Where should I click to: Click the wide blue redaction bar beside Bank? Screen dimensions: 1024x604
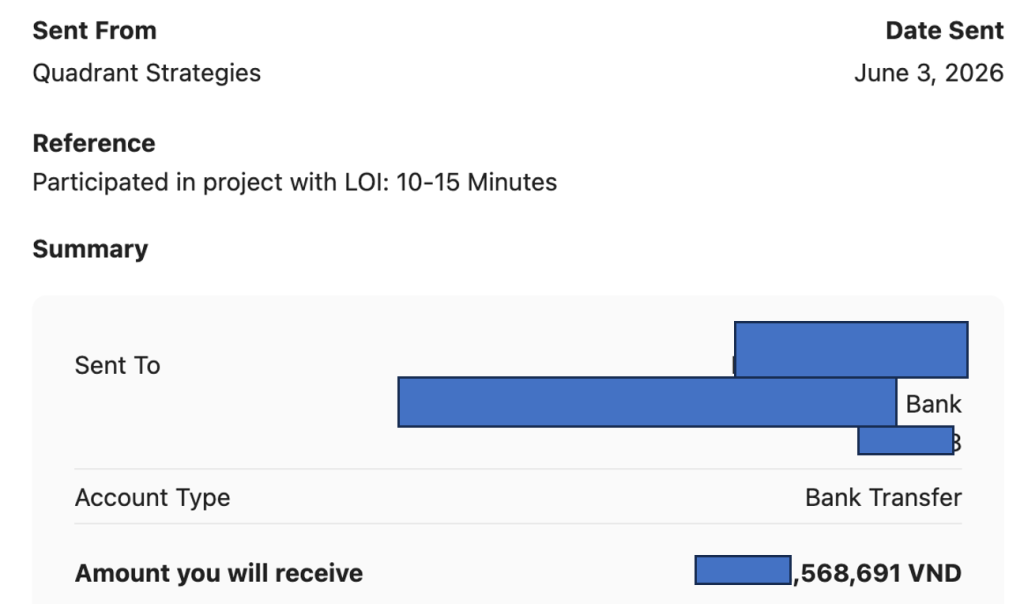tap(647, 402)
